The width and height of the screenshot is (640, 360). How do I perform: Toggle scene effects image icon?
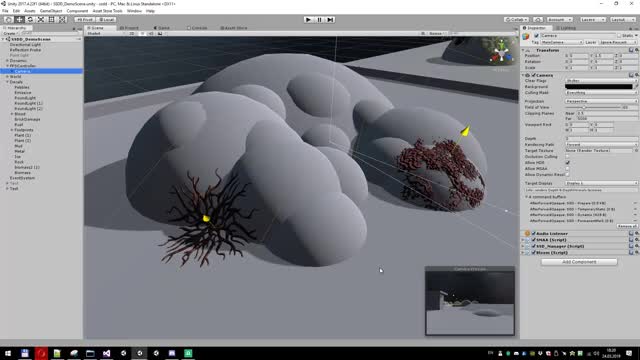[160, 33]
